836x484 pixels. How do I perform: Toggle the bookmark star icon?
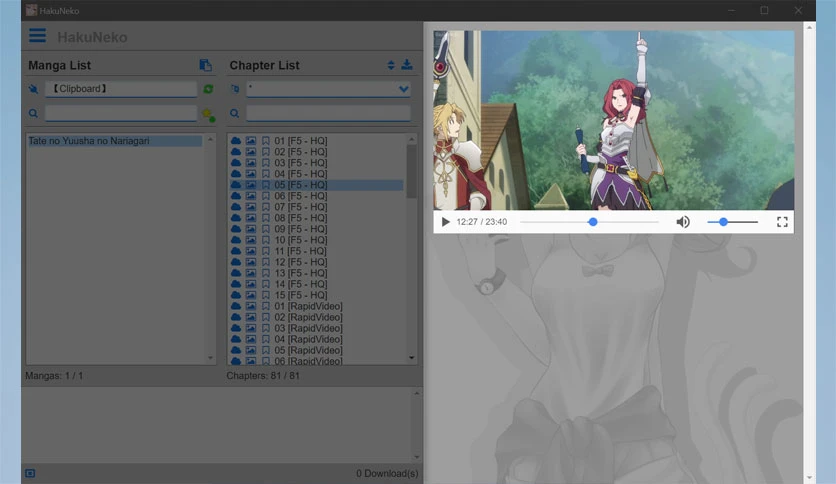[x=208, y=114]
